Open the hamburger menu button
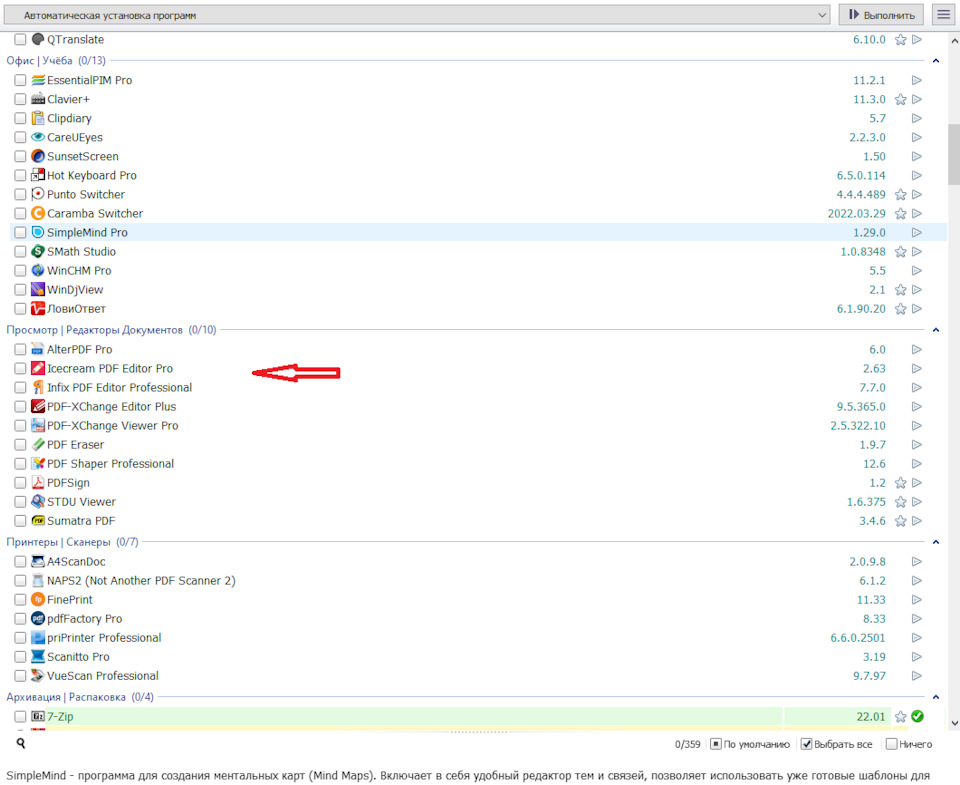Viewport: 960px width, 785px height. click(943, 15)
